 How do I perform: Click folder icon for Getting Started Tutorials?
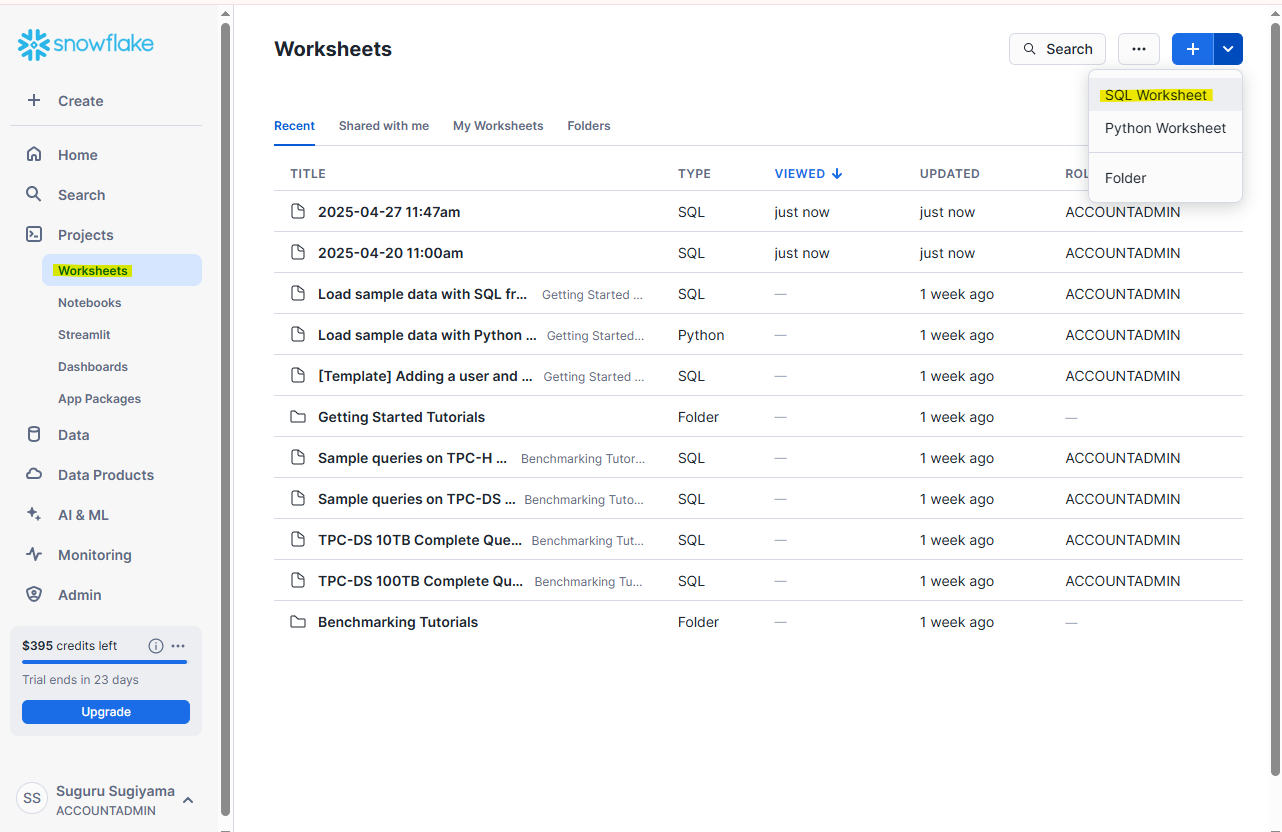click(x=298, y=416)
